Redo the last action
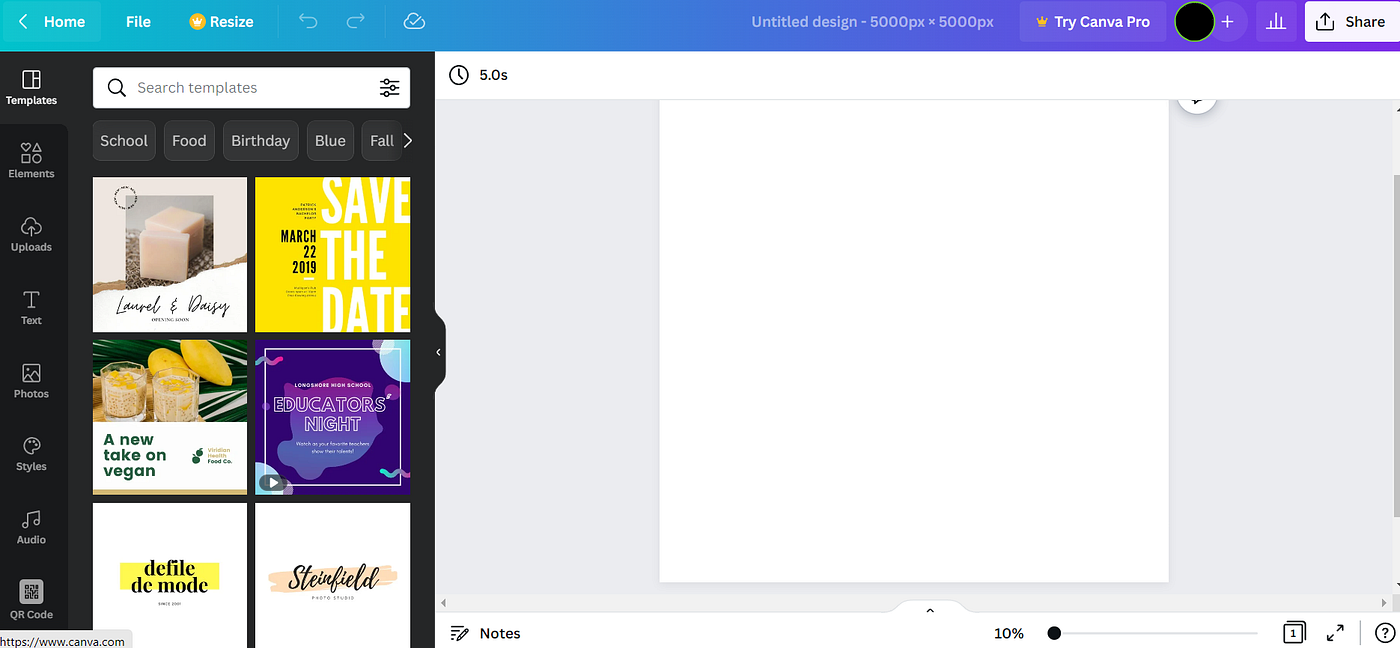The width and height of the screenshot is (1400, 648). (355, 21)
